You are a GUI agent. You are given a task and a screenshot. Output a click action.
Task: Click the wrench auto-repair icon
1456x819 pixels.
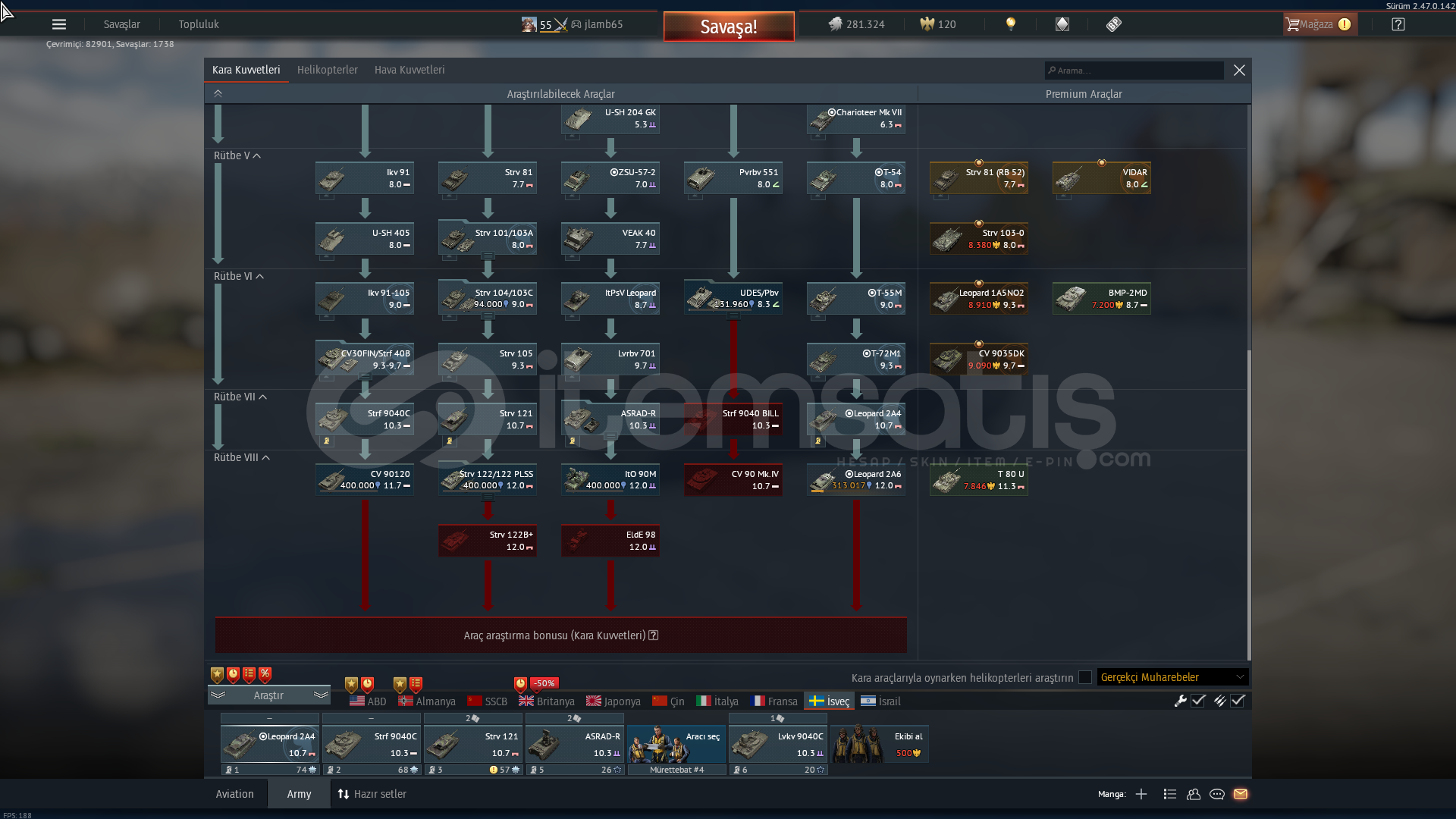[1180, 701]
